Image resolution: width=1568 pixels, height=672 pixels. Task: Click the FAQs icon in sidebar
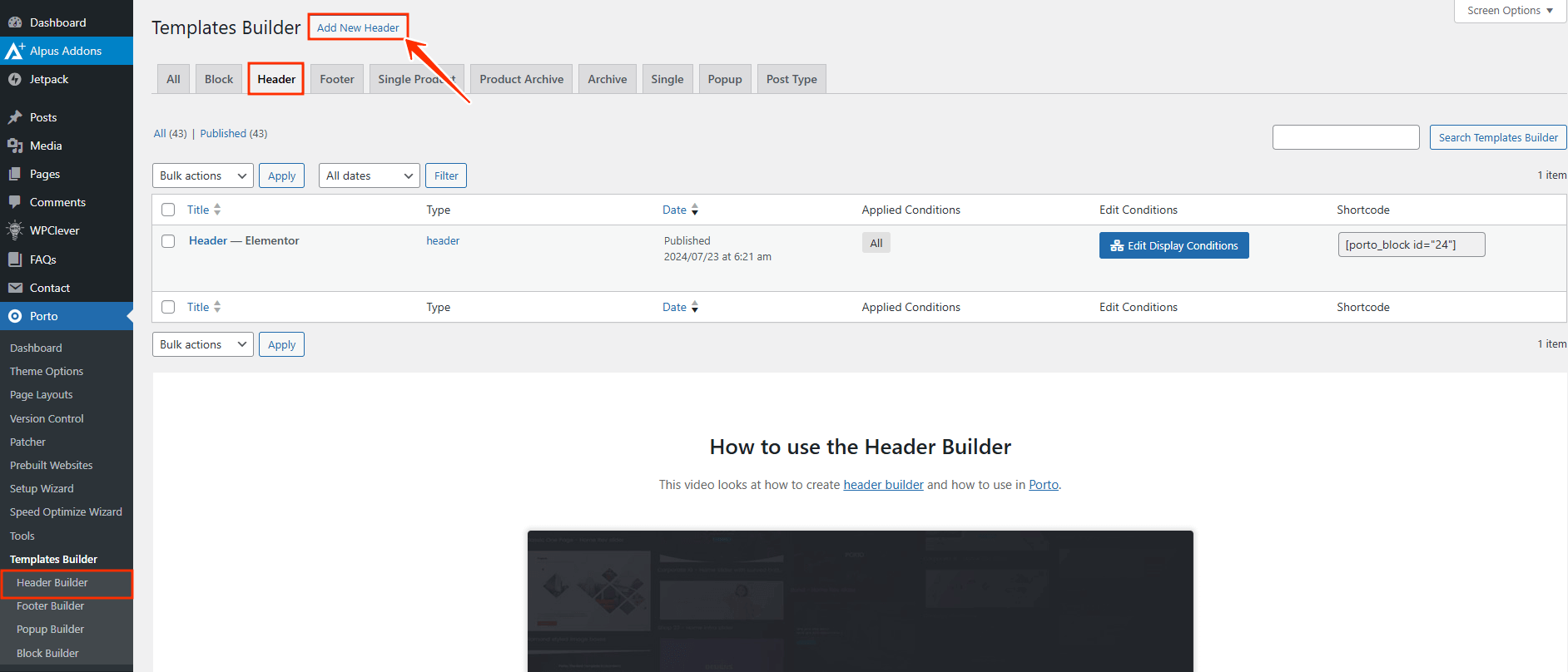point(15,259)
